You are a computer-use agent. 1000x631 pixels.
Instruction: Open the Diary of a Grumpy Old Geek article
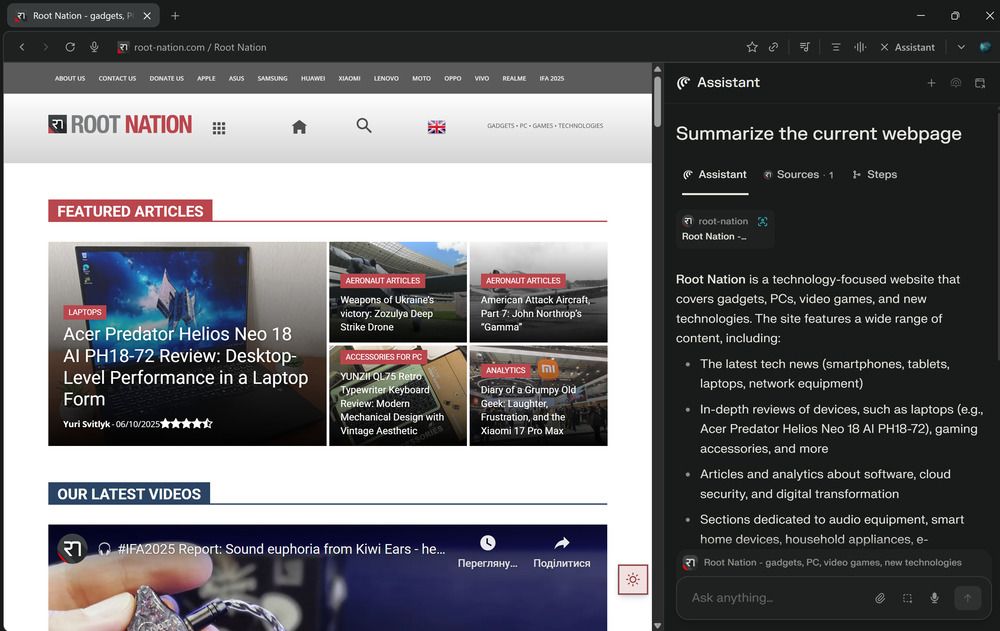pyautogui.click(x=527, y=410)
